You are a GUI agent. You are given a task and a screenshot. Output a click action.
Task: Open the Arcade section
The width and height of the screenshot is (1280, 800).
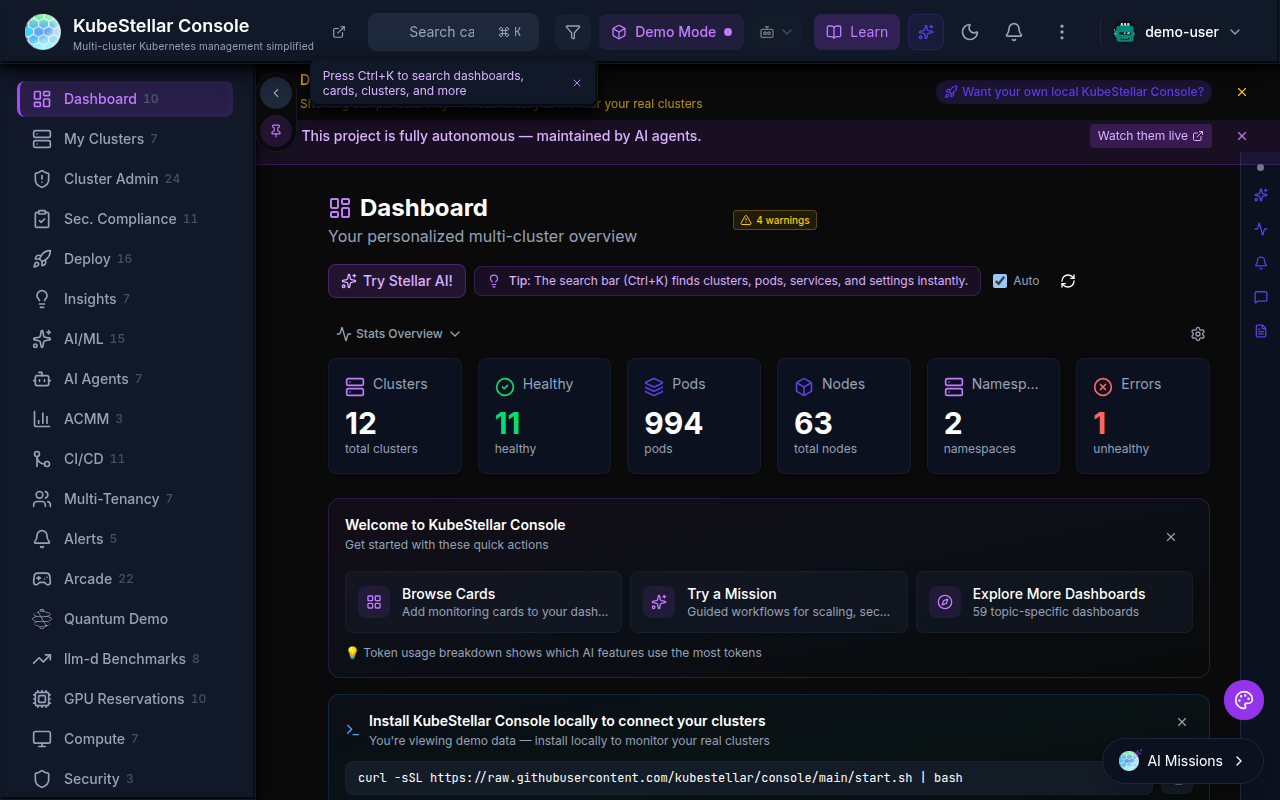point(125,579)
